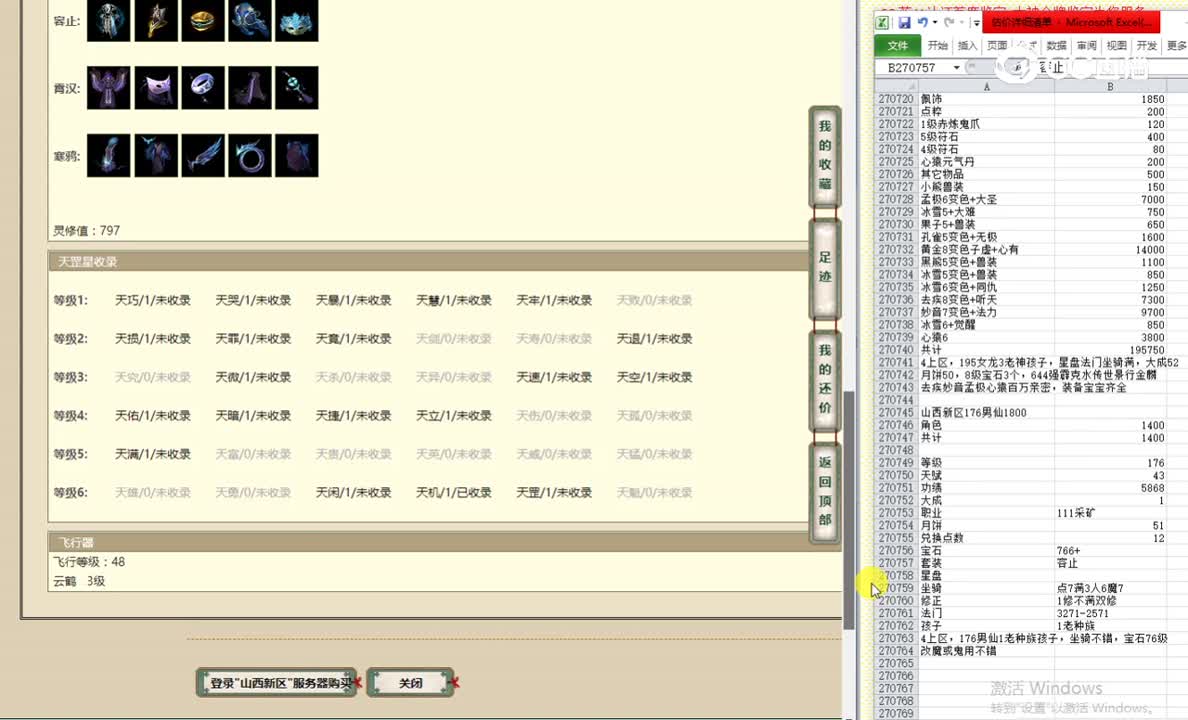Click the select-all corner of Excel grid
Image resolution: width=1188 pixels, height=720 pixels.
(896, 86)
